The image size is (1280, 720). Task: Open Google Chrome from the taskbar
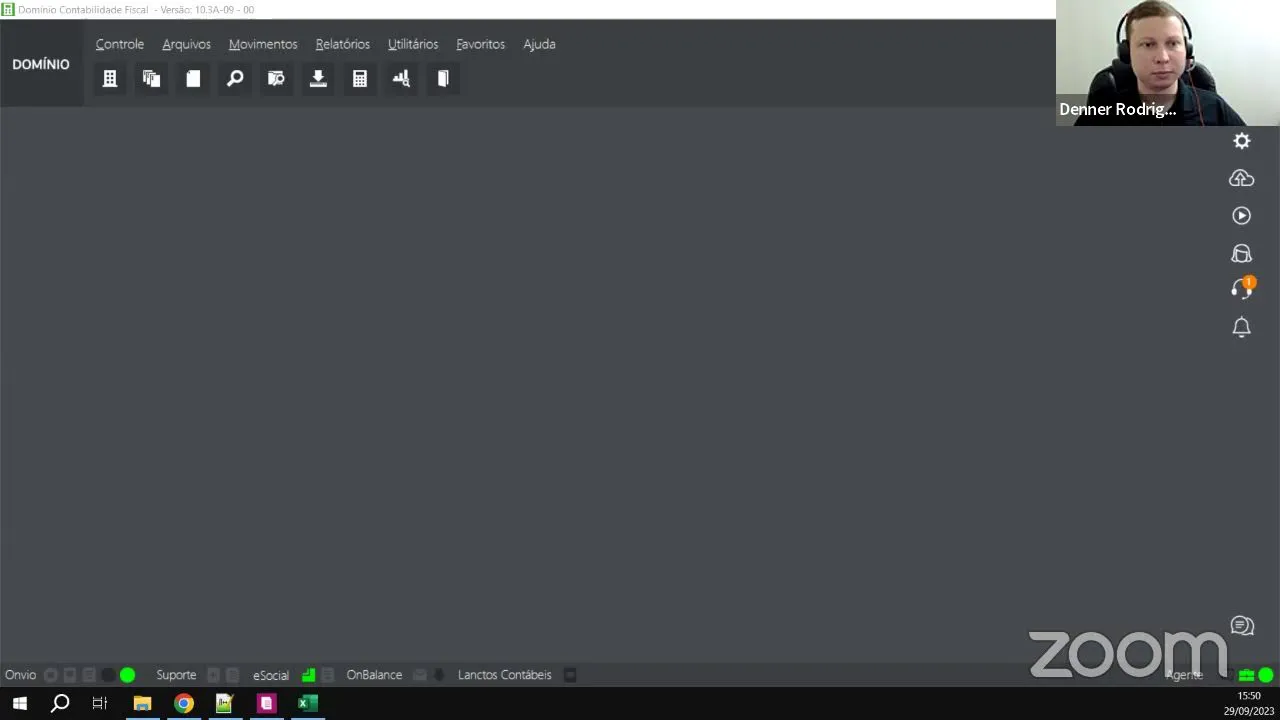[x=183, y=703]
